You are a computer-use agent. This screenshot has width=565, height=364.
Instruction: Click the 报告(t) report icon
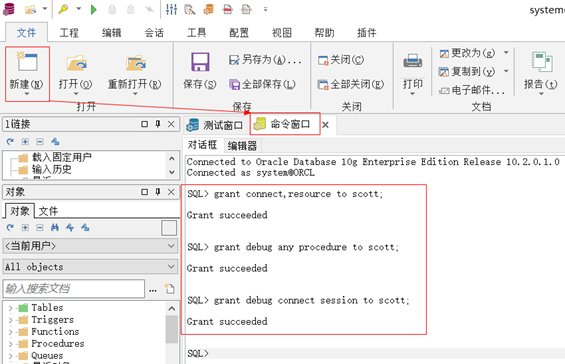[x=542, y=62]
